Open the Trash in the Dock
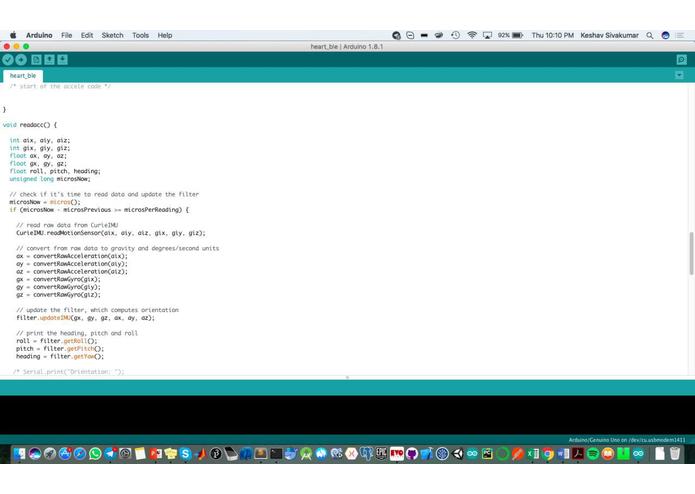 [x=675, y=454]
